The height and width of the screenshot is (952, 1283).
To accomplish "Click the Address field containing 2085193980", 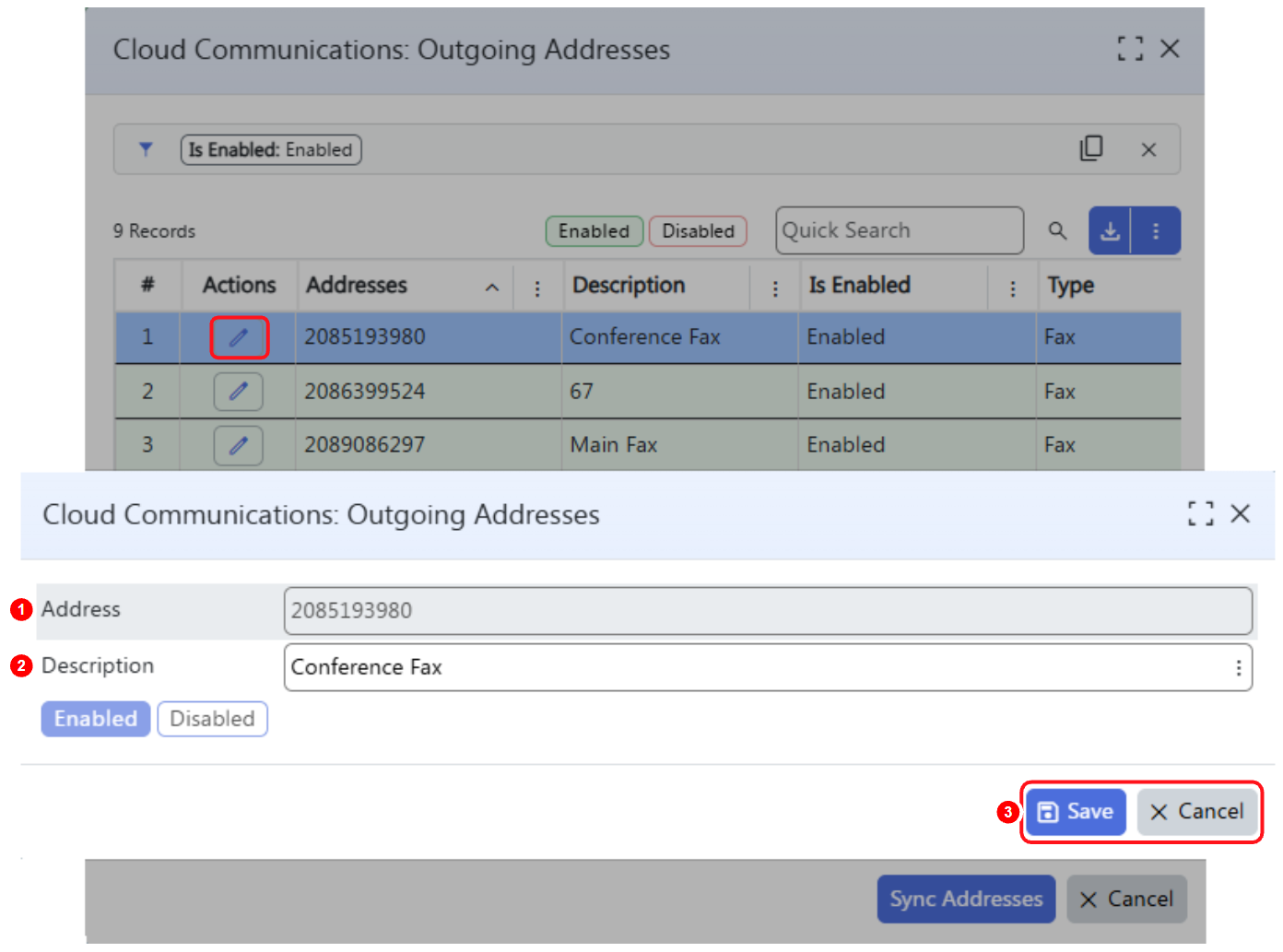I will point(768,611).
